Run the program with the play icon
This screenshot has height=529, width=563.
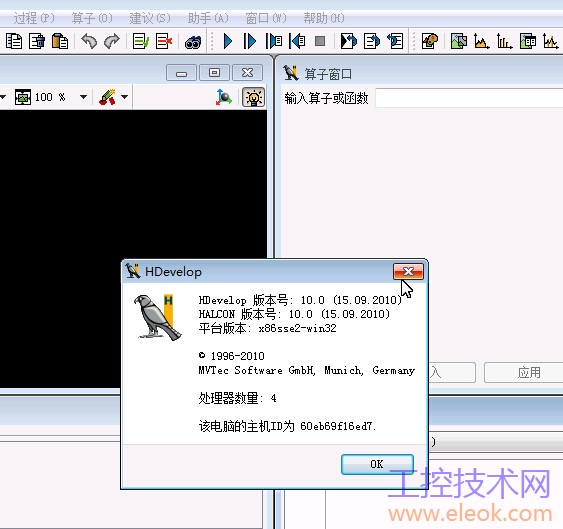228,41
